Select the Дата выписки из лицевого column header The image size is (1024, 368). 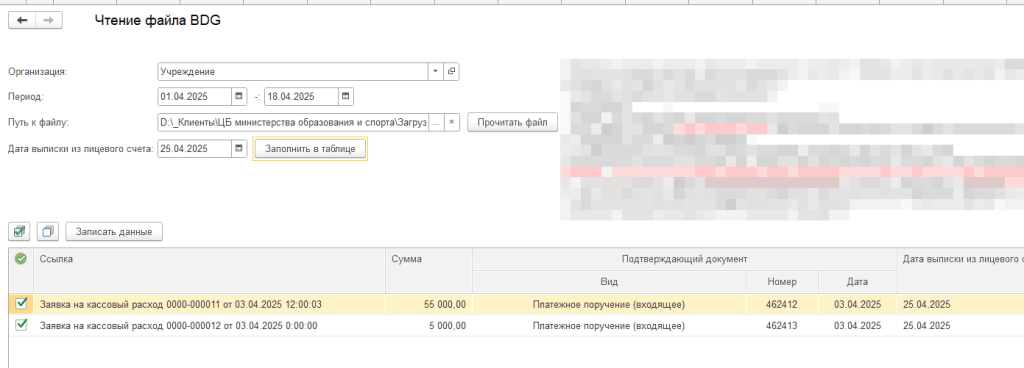[x=960, y=270]
